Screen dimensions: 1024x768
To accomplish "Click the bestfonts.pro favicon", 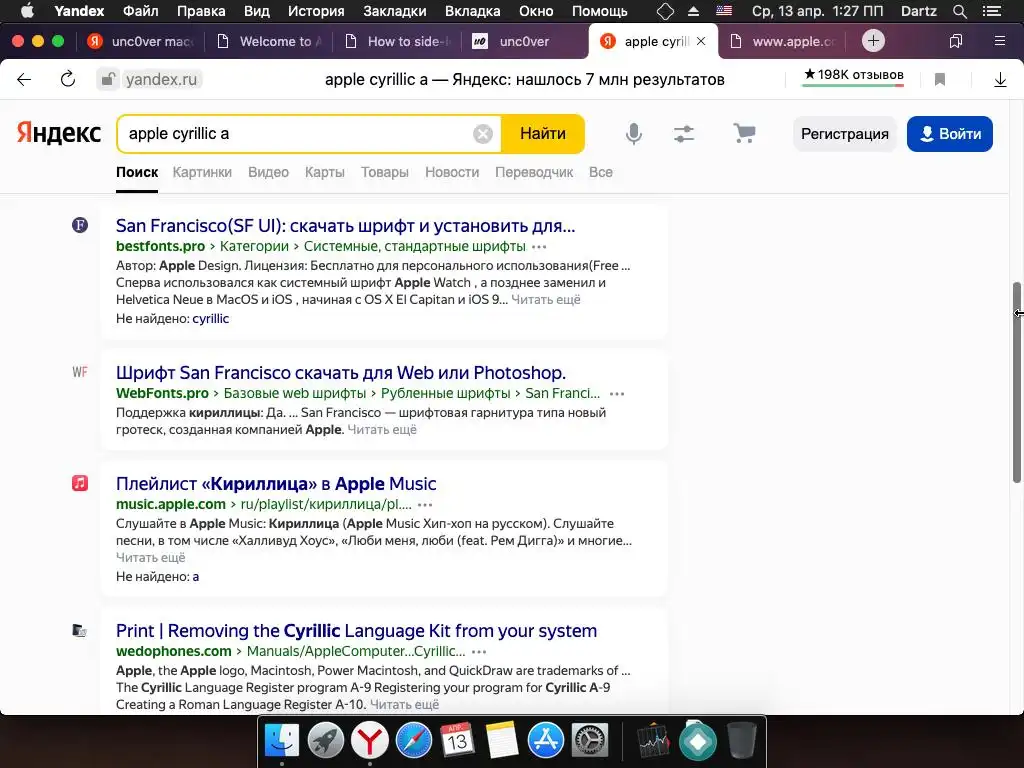I will [80, 225].
